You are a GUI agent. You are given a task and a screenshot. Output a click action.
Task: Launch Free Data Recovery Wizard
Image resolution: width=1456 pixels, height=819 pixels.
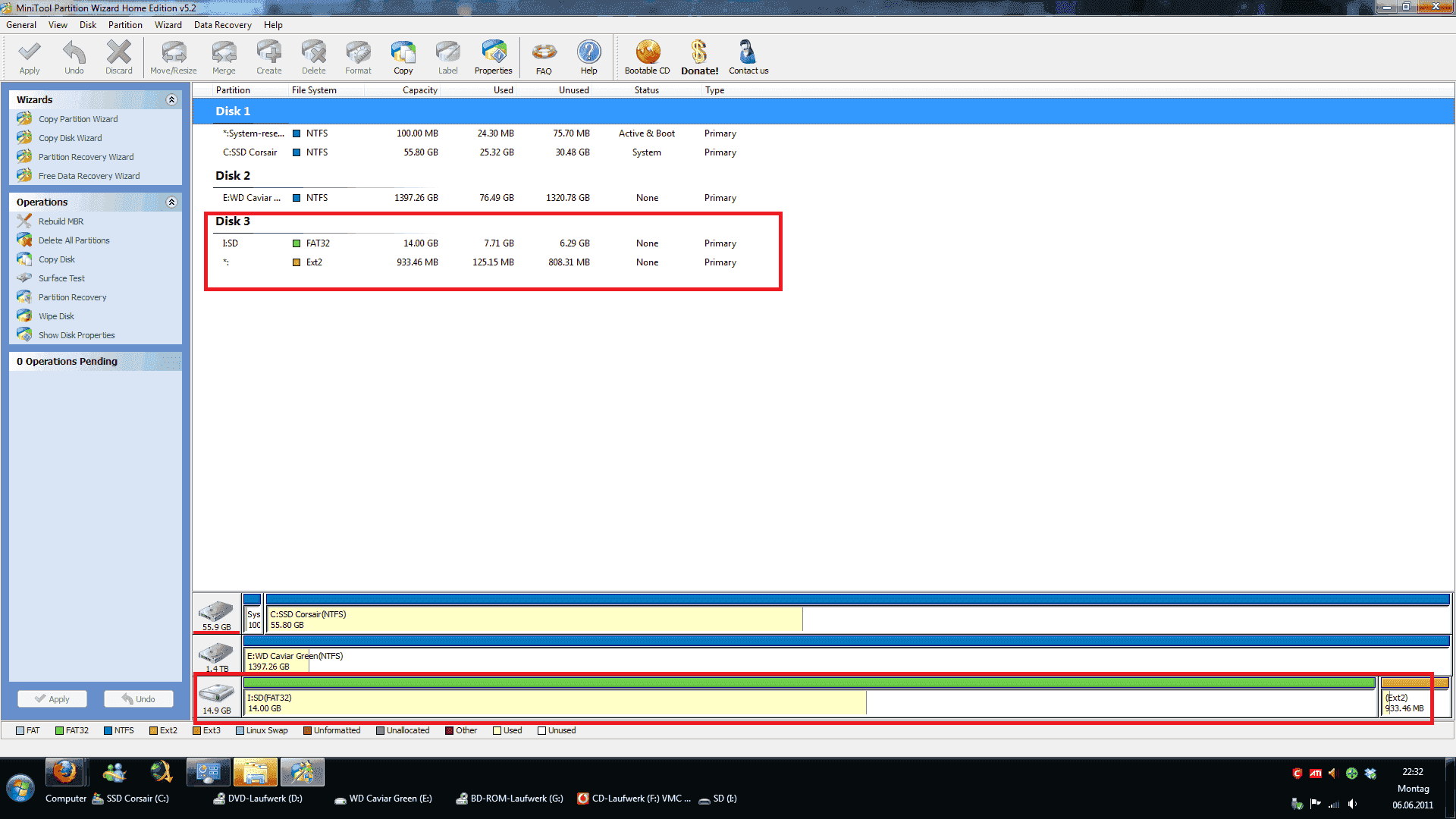pos(89,176)
